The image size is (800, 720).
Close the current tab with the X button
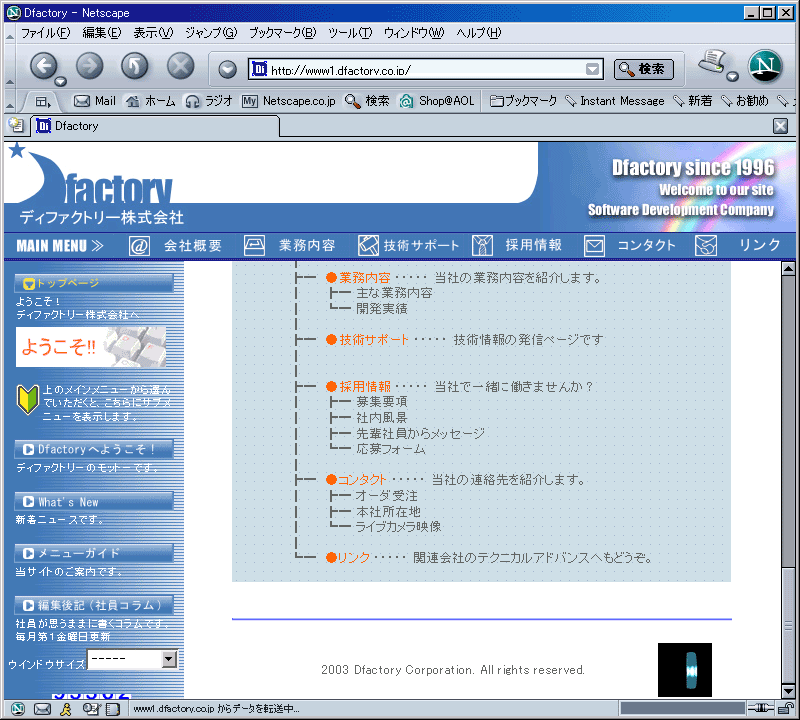click(x=781, y=126)
